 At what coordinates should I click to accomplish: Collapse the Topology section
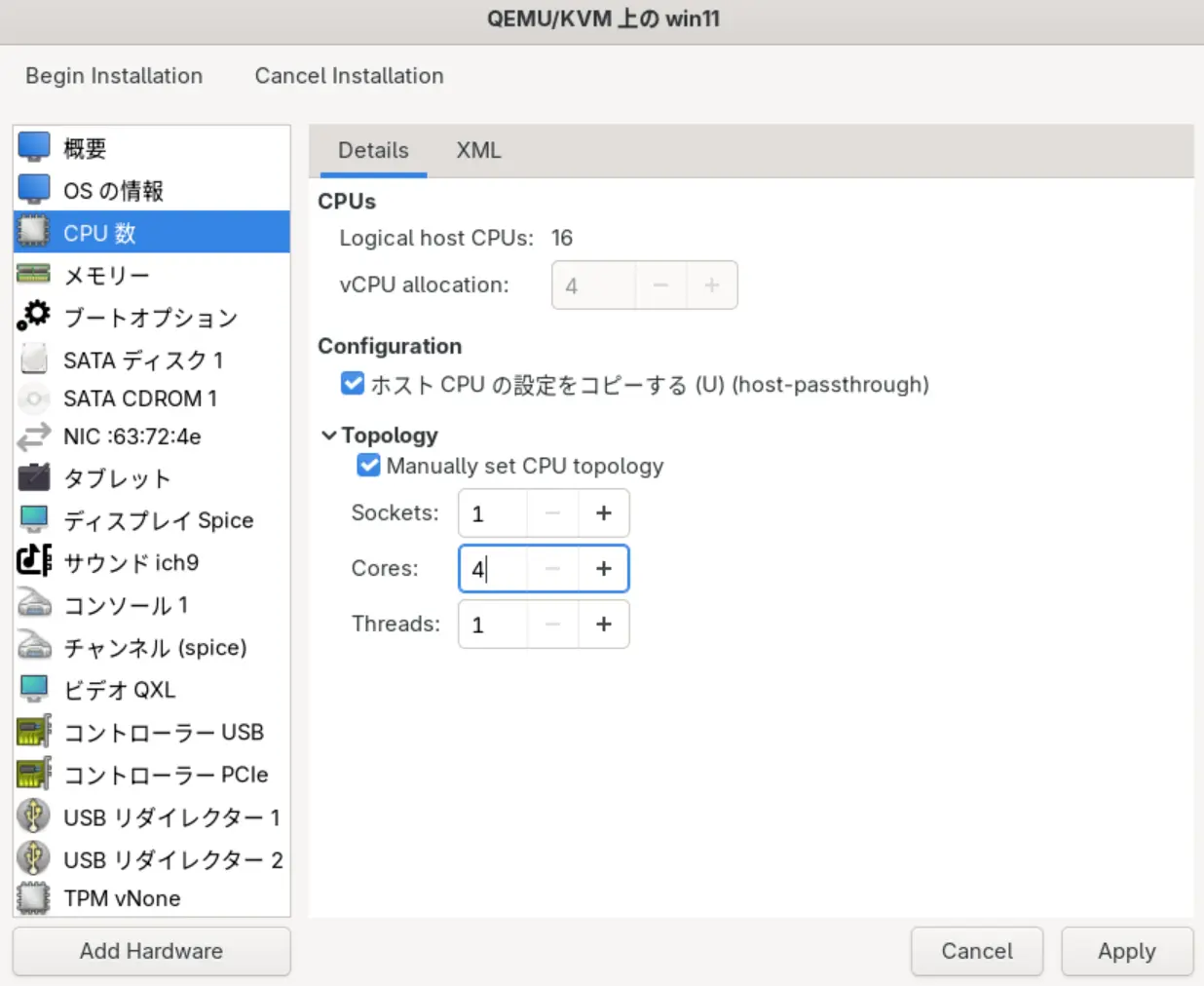pyautogui.click(x=328, y=435)
